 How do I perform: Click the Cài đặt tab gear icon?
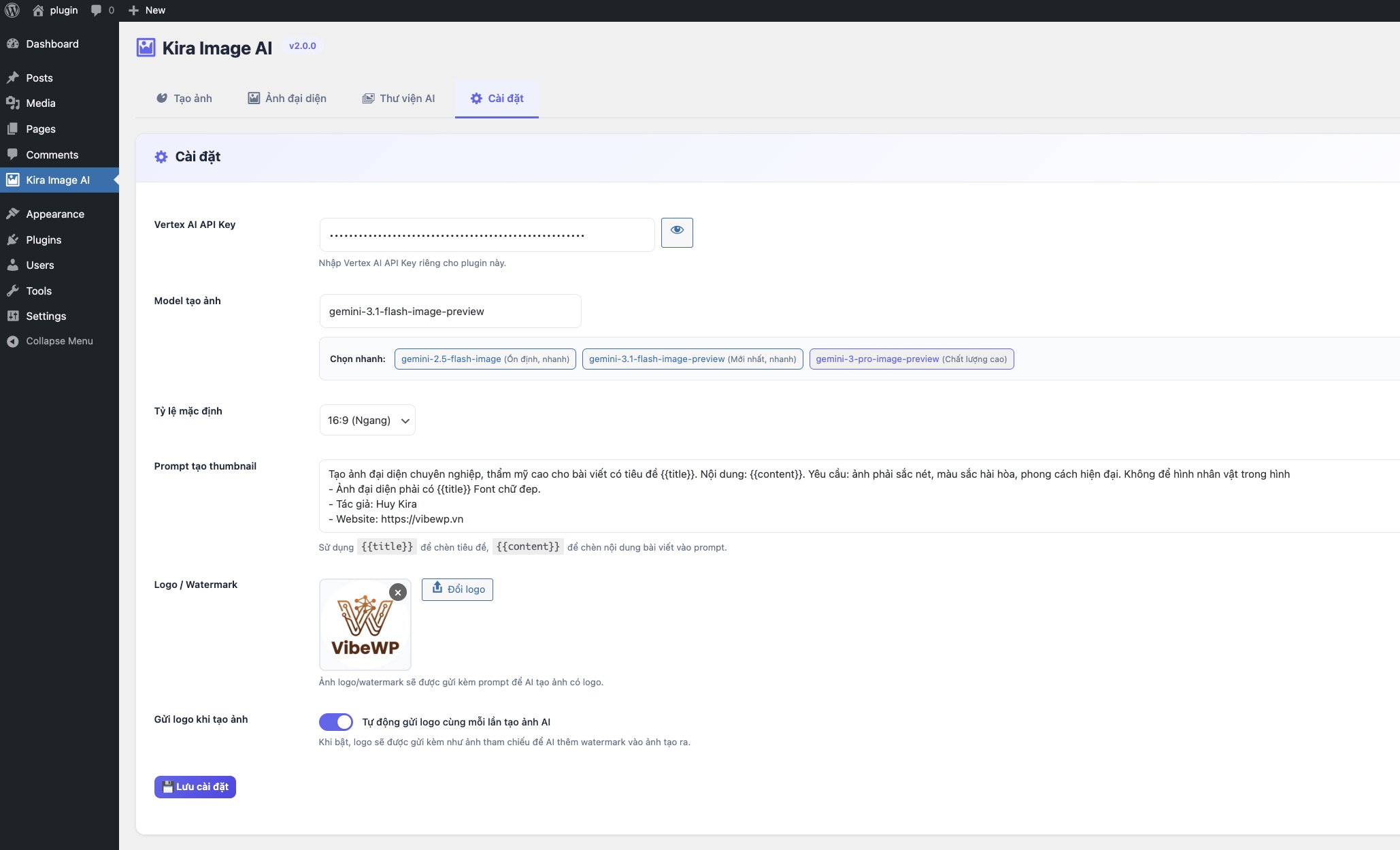476,98
